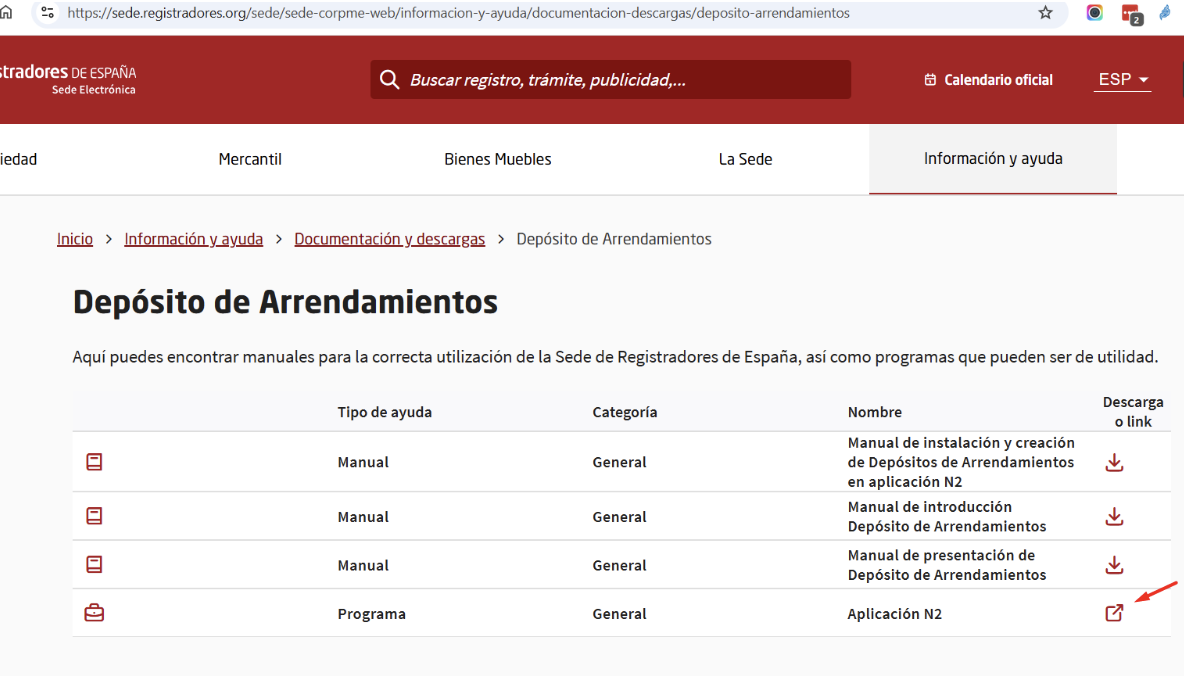Image resolution: width=1184 pixels, height=676 pixels.
Task: Click the book icon beside the first Manual
Action: [94, 462]
